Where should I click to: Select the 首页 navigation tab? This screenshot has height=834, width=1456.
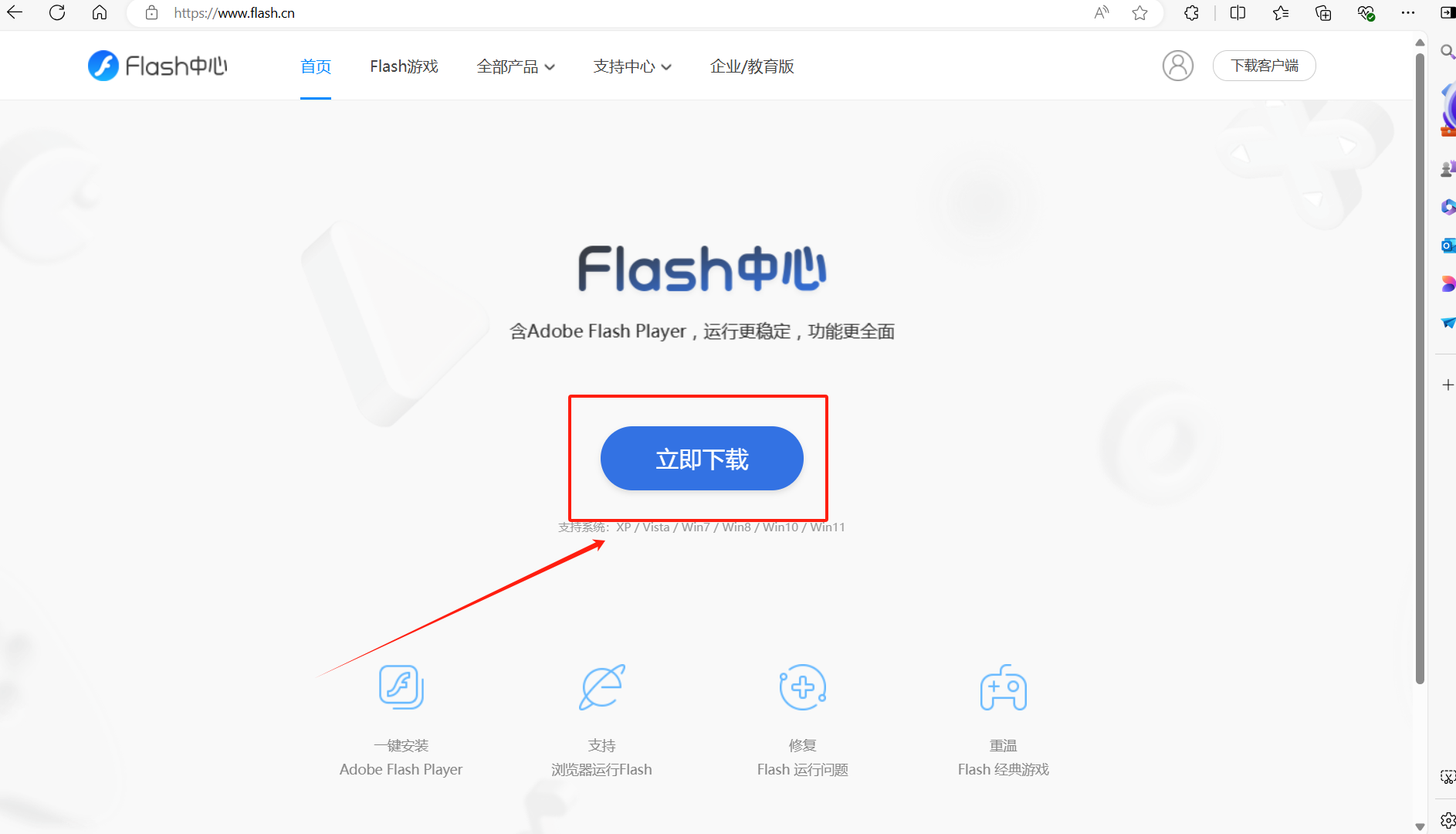[316, 66]
